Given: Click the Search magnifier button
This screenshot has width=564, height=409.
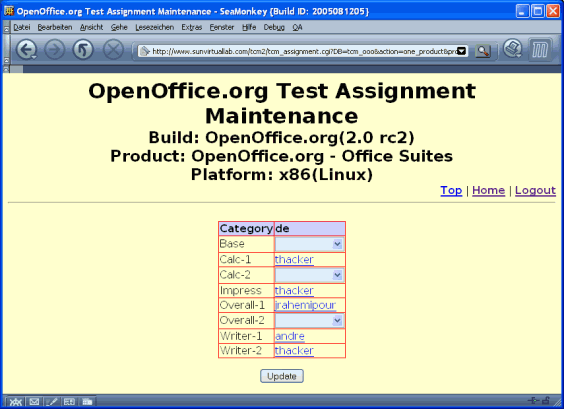Looking at the screenshot, I should tap(483, 51).
